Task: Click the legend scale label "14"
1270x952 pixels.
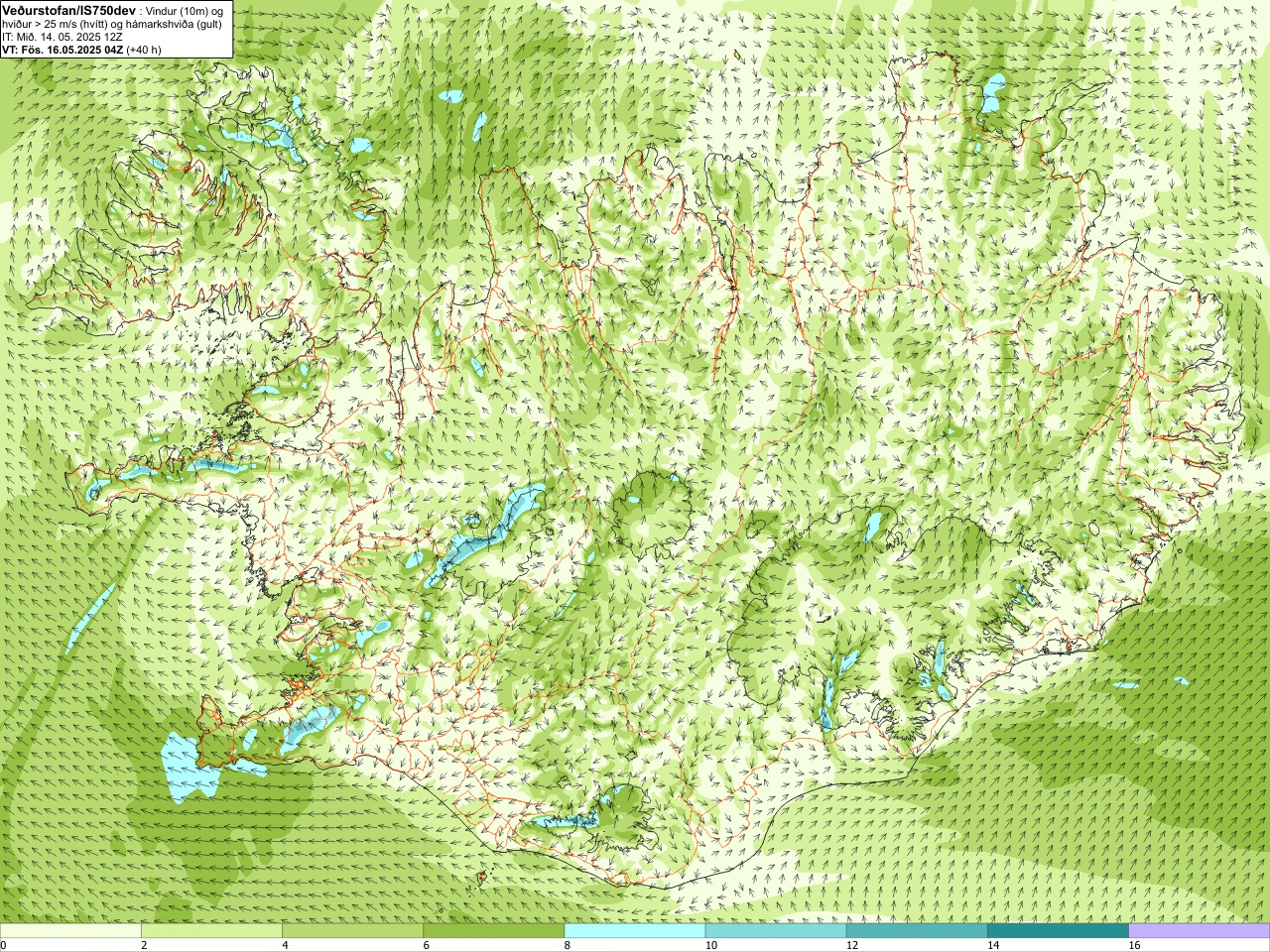Action: (x=993, y=945)
